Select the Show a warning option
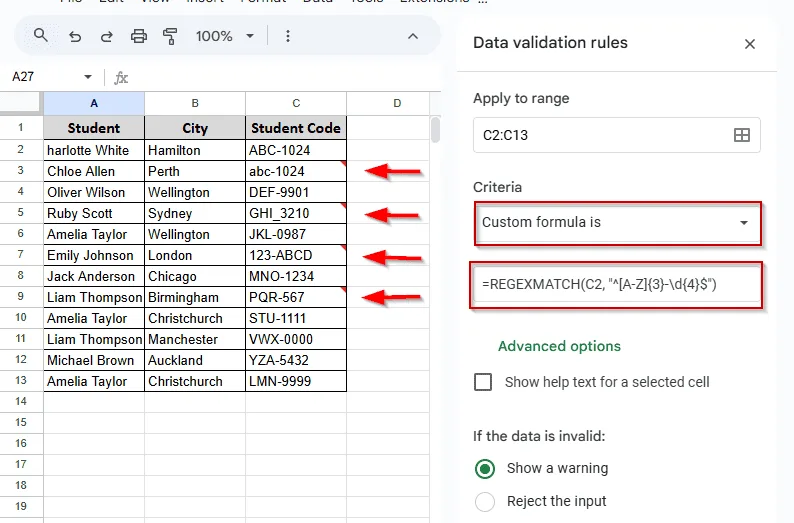This screenshot has width=794, height=523. 485,469
